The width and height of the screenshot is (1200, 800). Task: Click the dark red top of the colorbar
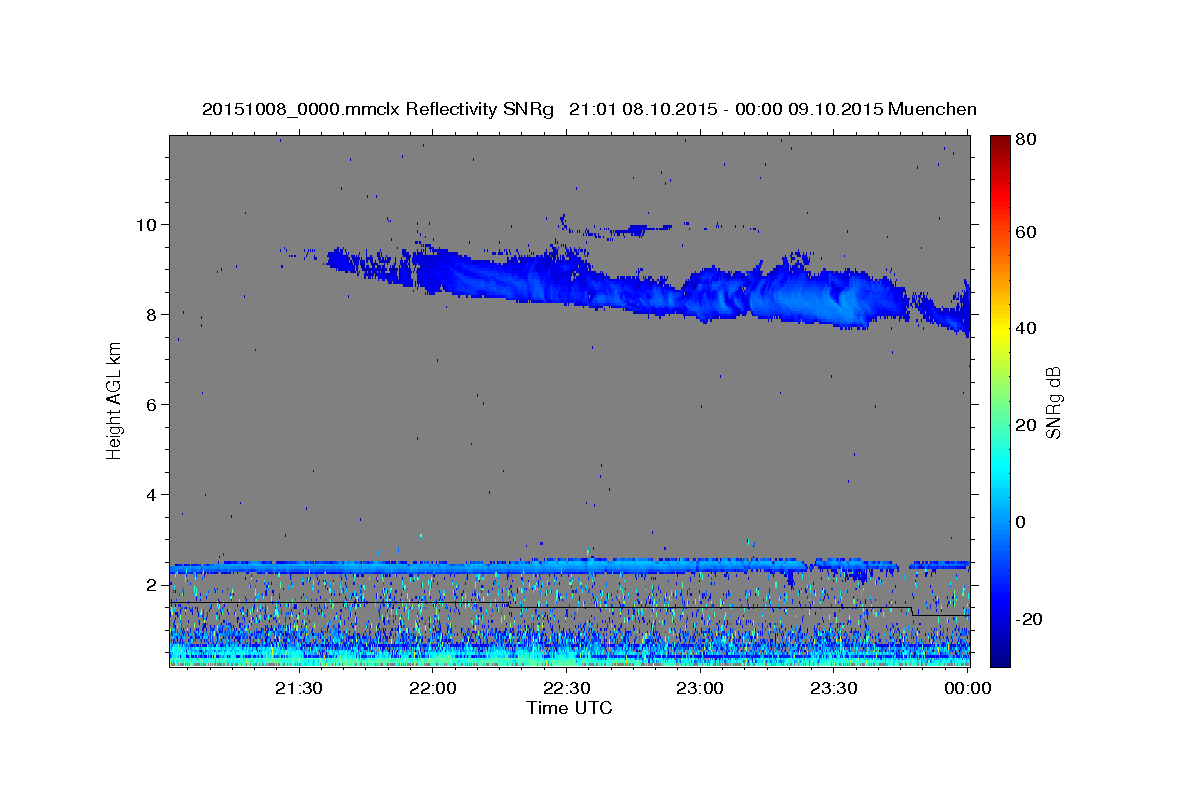point(1000,142)
